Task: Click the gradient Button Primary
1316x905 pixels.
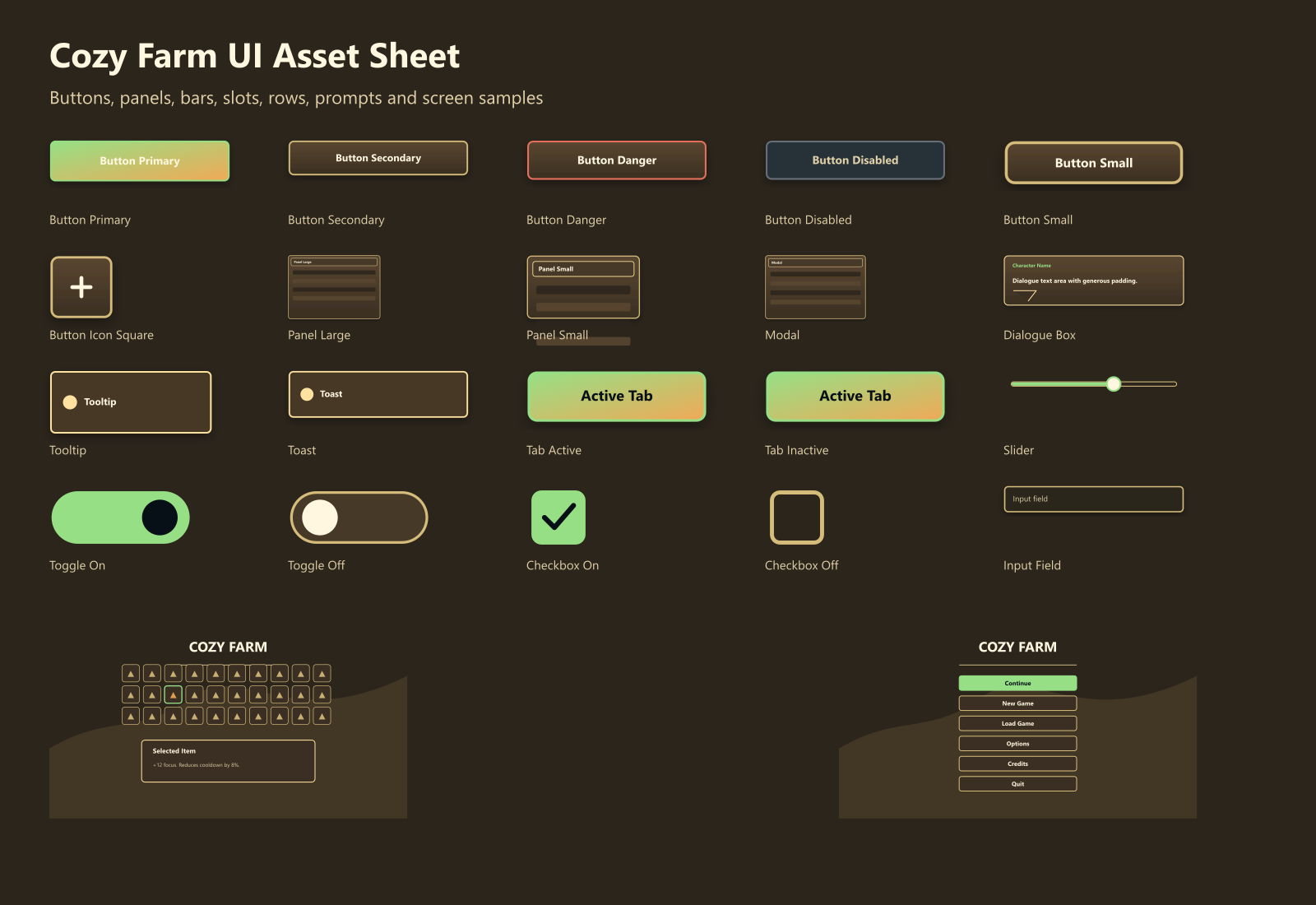Action: 140,161
